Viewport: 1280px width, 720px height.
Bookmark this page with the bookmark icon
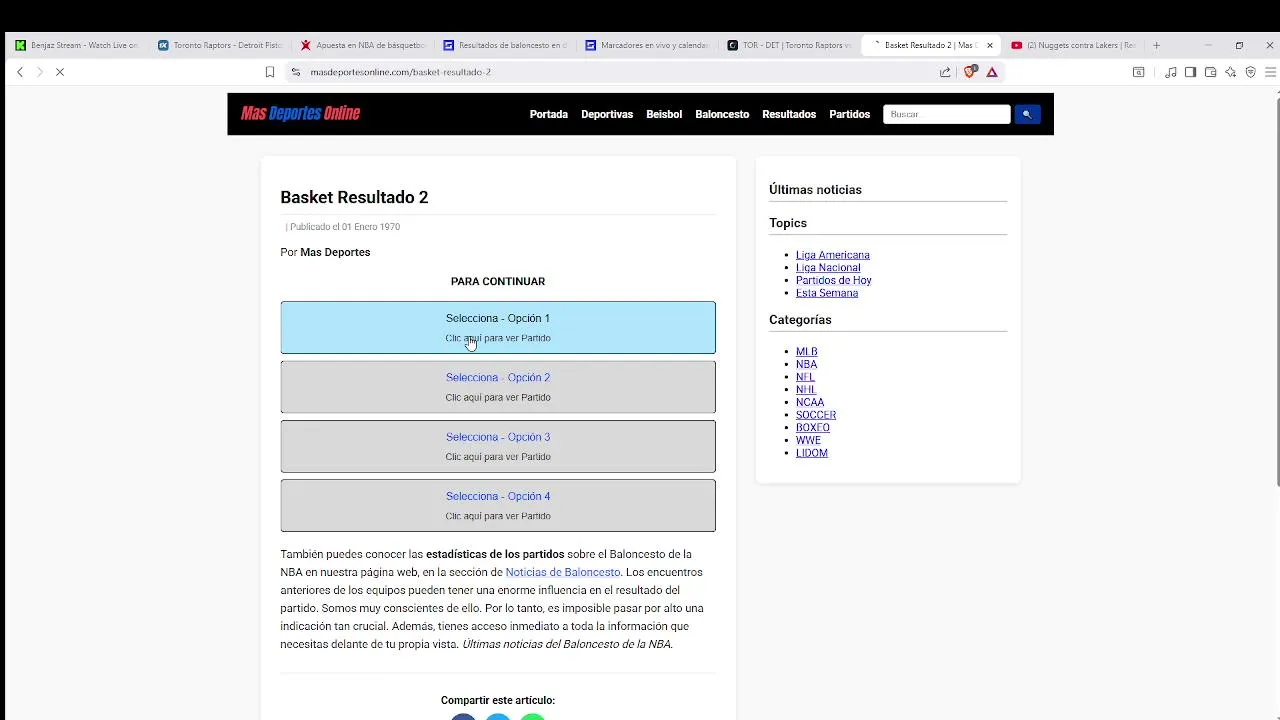[x=270, y=72]
